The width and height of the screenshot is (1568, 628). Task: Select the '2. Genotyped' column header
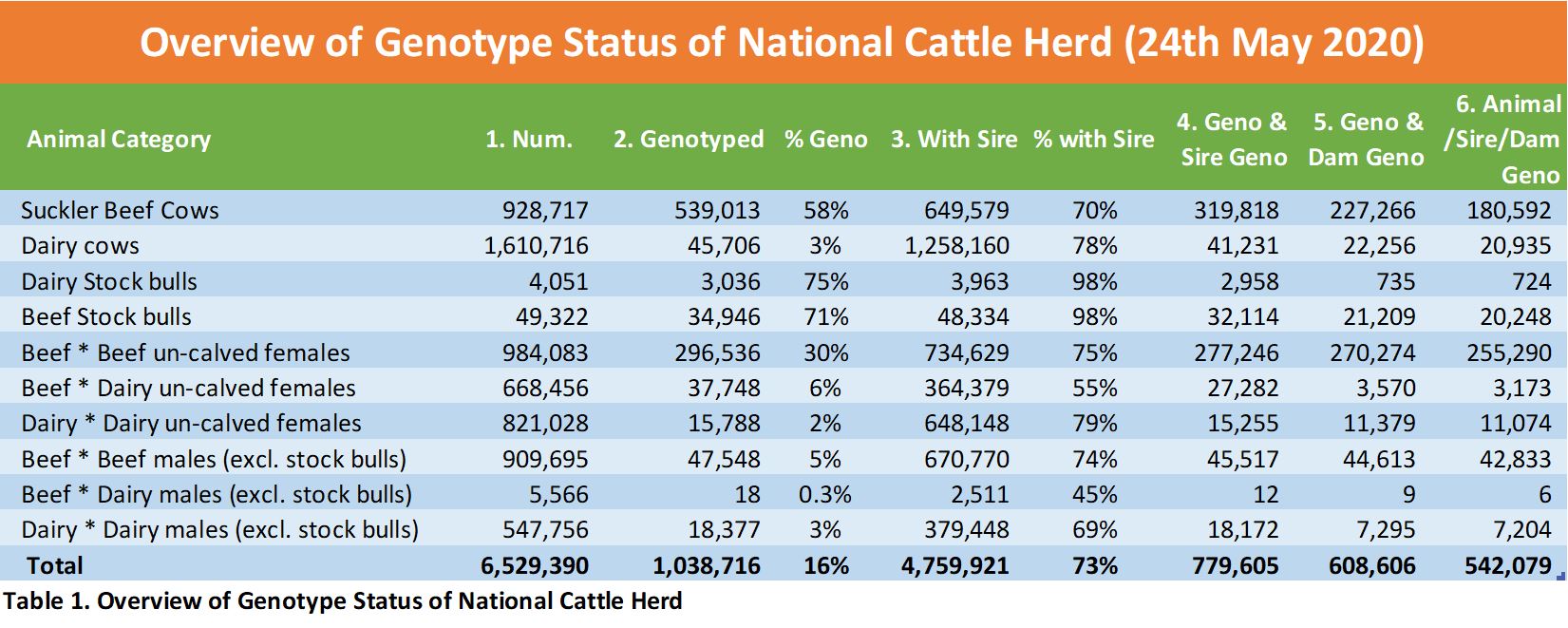[689, 140]
